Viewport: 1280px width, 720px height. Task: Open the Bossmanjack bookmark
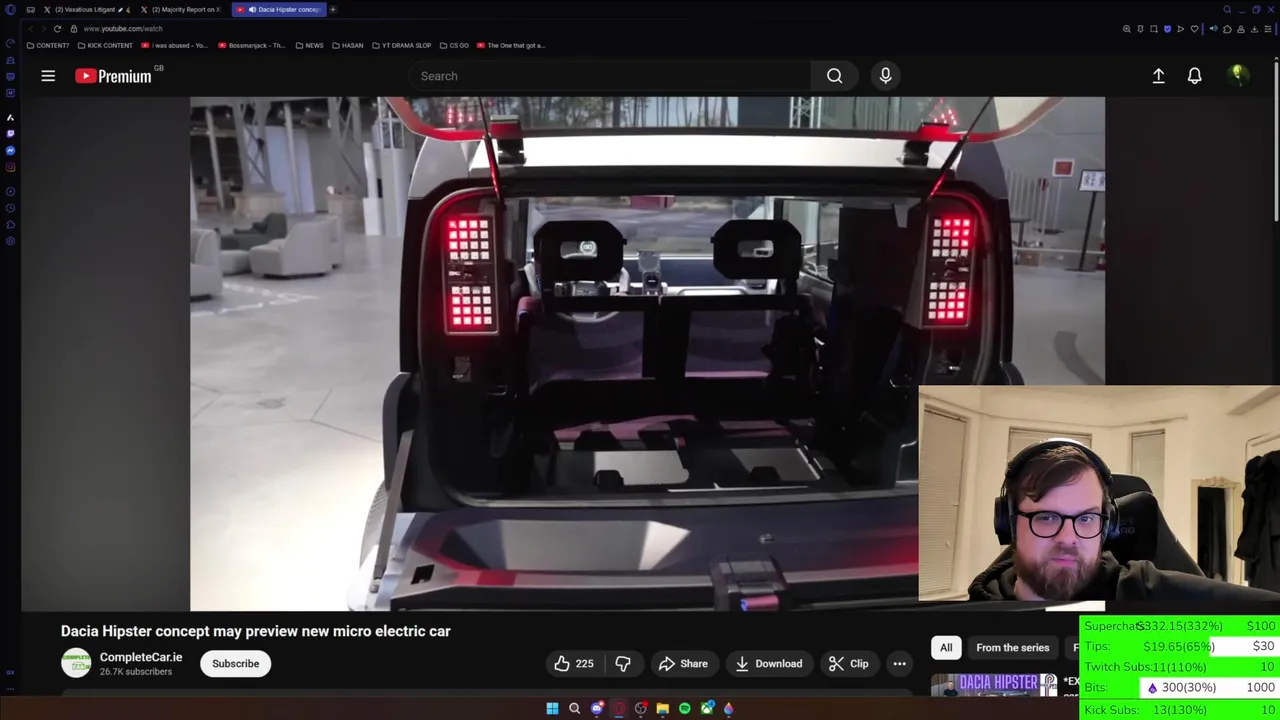pyautogui.click(x=252, y=45)
